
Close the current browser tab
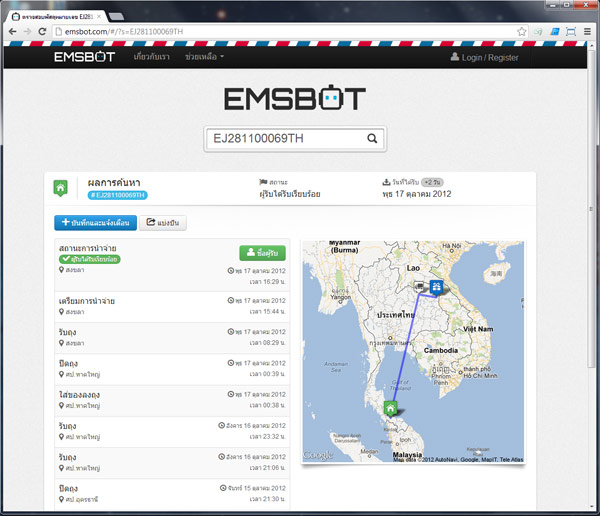(x=99, y=16)
